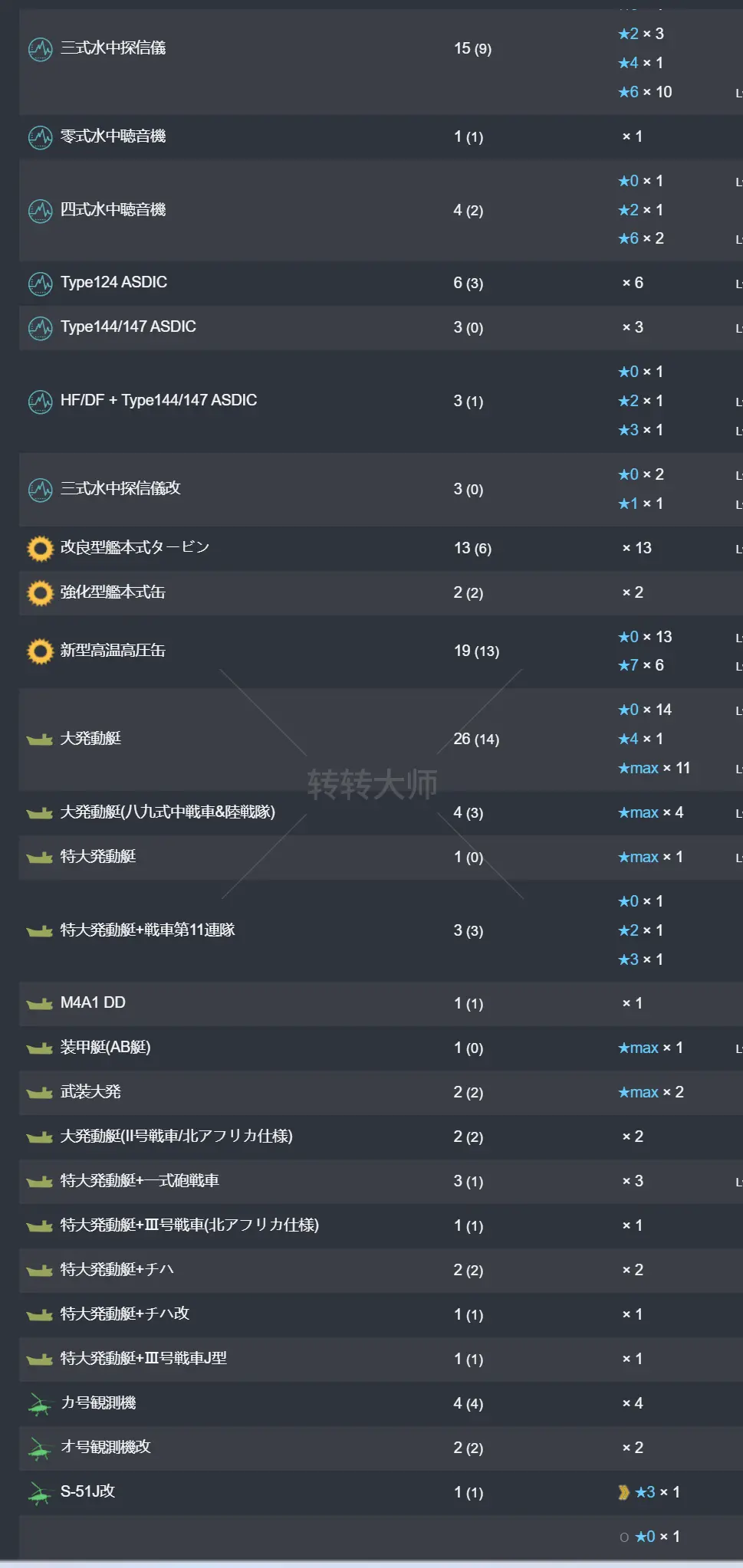Select the 零式水中聴音機 equipment name
743x1568 pixels.
(x=113, y=136)
